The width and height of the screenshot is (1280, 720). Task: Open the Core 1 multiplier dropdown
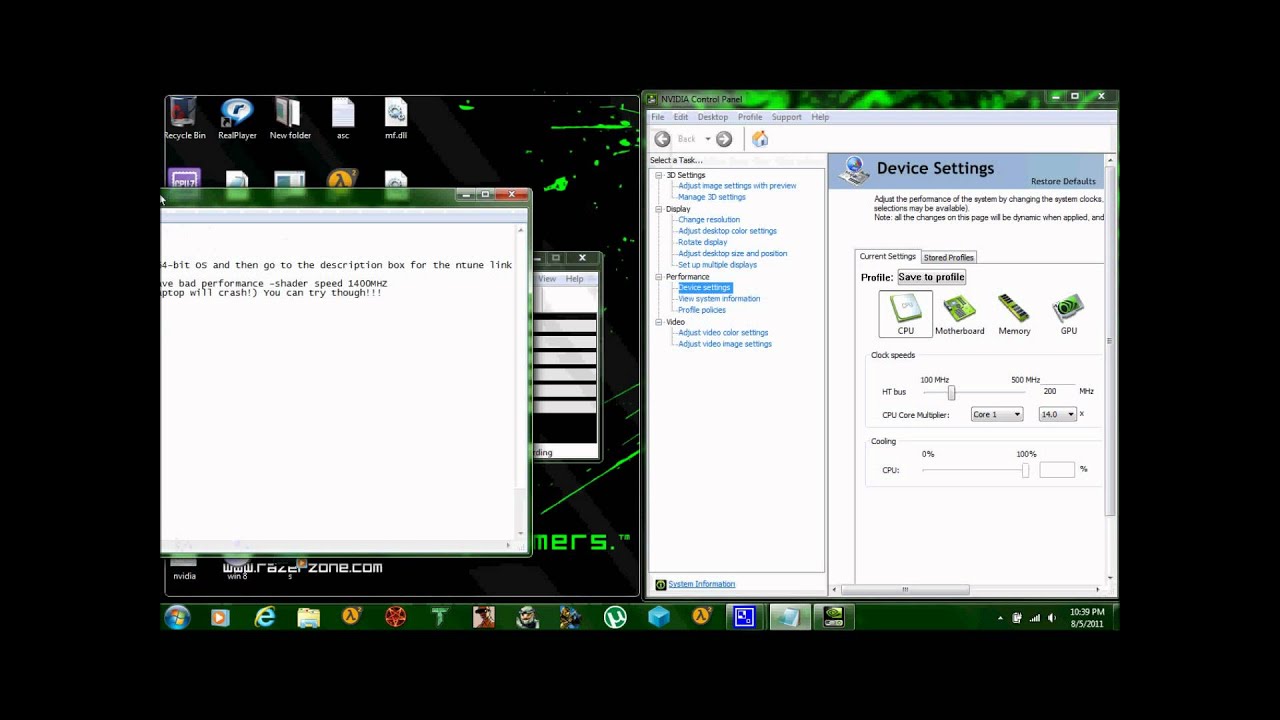pos(997,414)
